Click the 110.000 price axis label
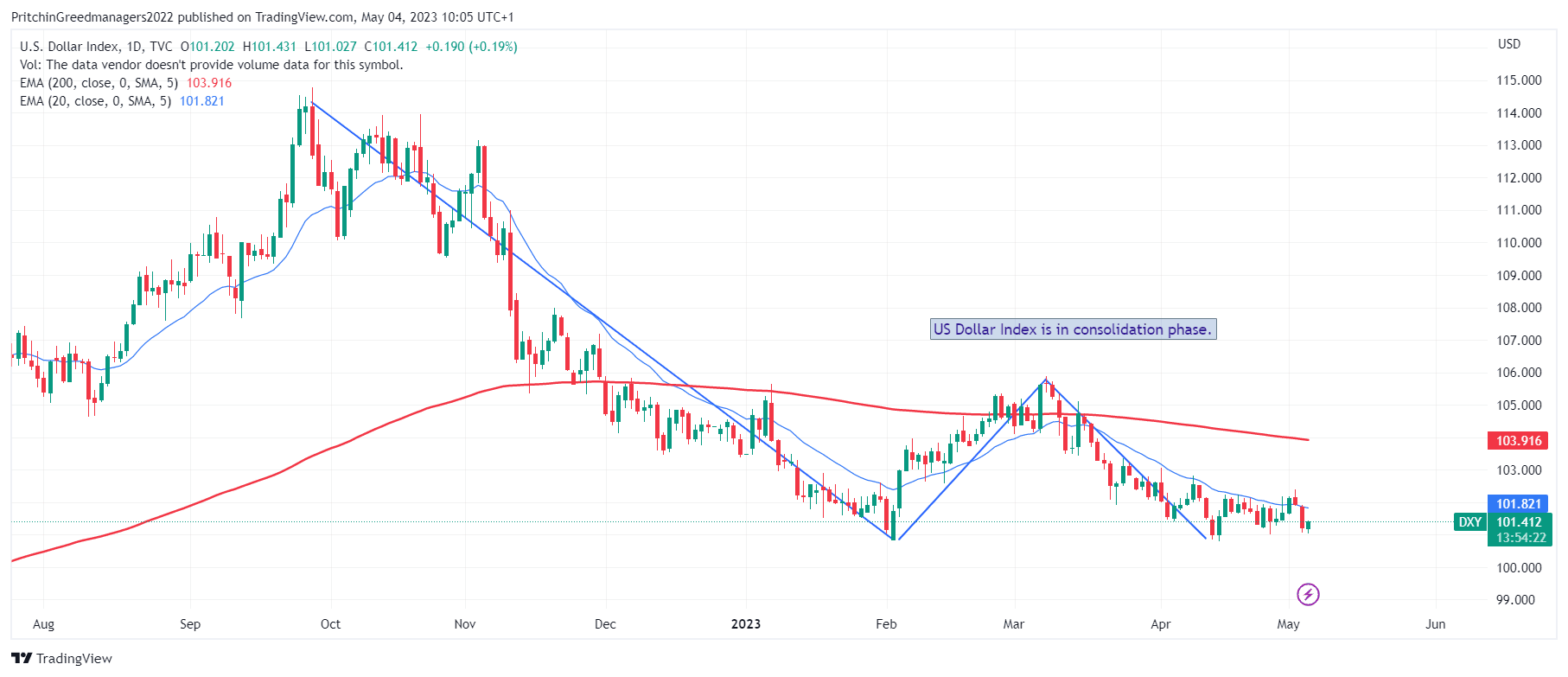 coord(1519,243)
